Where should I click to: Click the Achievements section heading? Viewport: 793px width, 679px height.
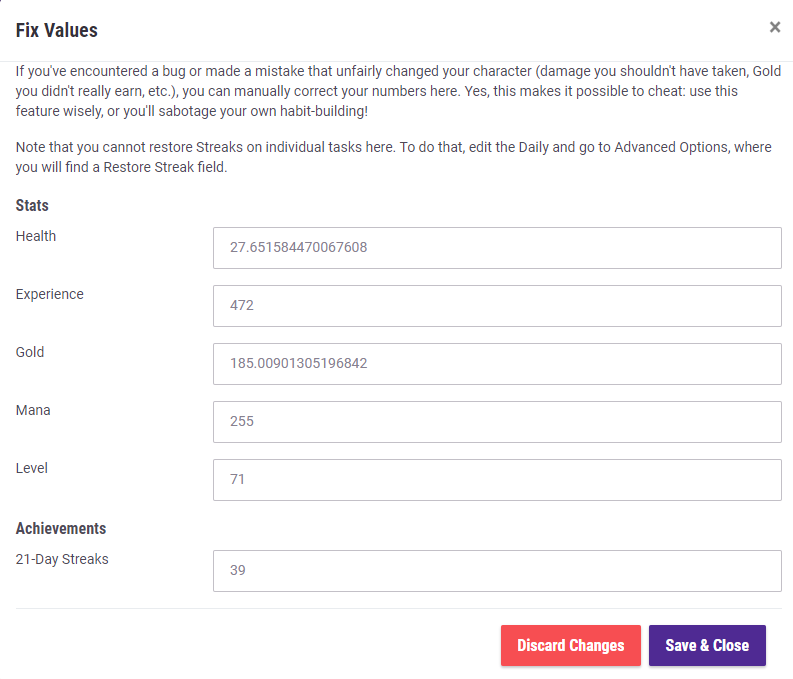click(x=61, y=529)
